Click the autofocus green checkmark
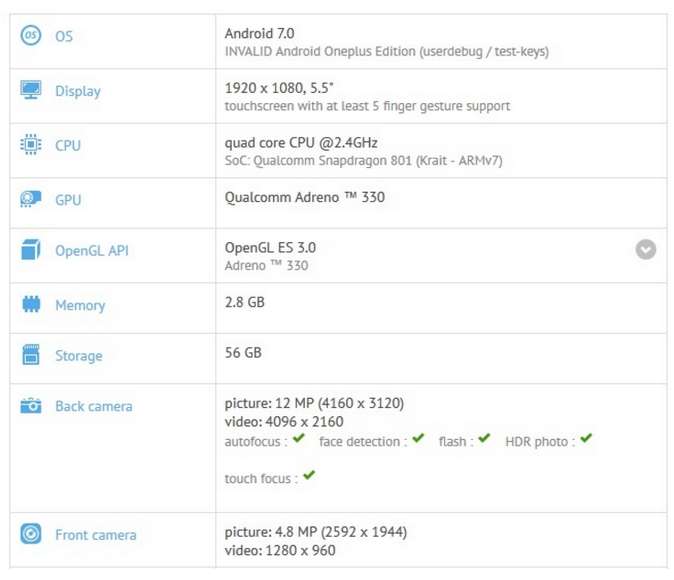Image resolution: width=674 pixels, height=580 pixels. [299, 439]
